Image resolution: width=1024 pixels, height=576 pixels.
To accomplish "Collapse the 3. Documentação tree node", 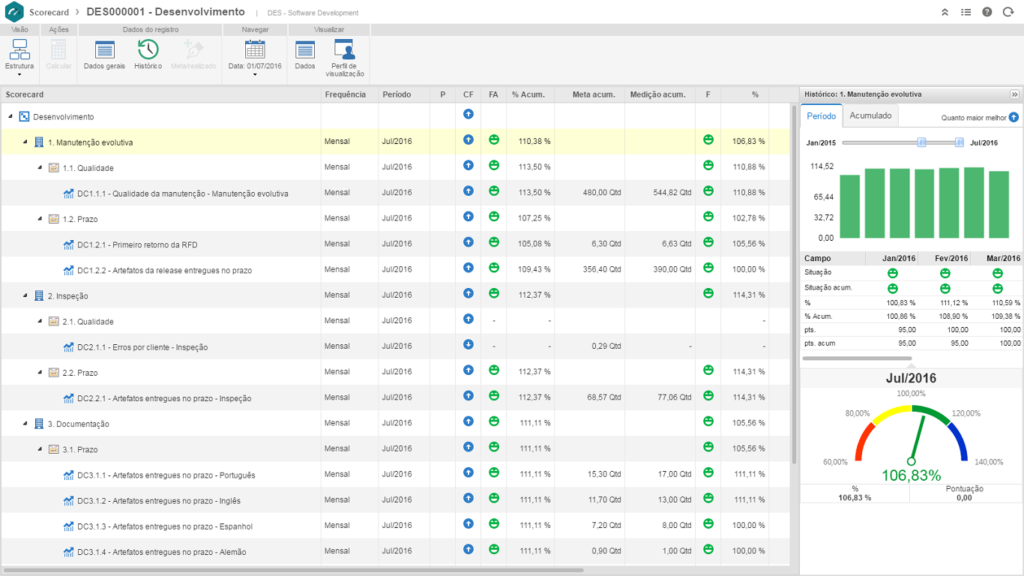I will pyautogui.click(x=25, y=424).
